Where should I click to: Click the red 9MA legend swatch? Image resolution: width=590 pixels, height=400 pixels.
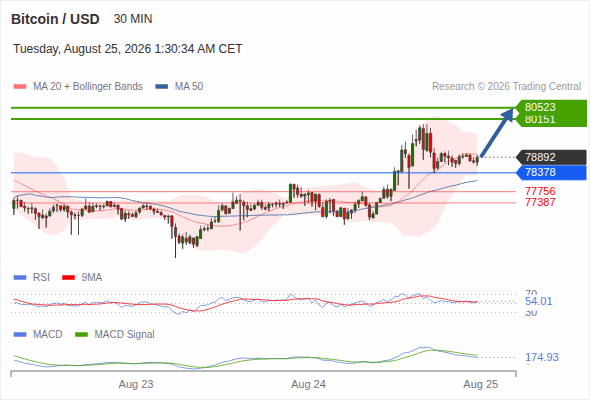click(x=68, y=278)
